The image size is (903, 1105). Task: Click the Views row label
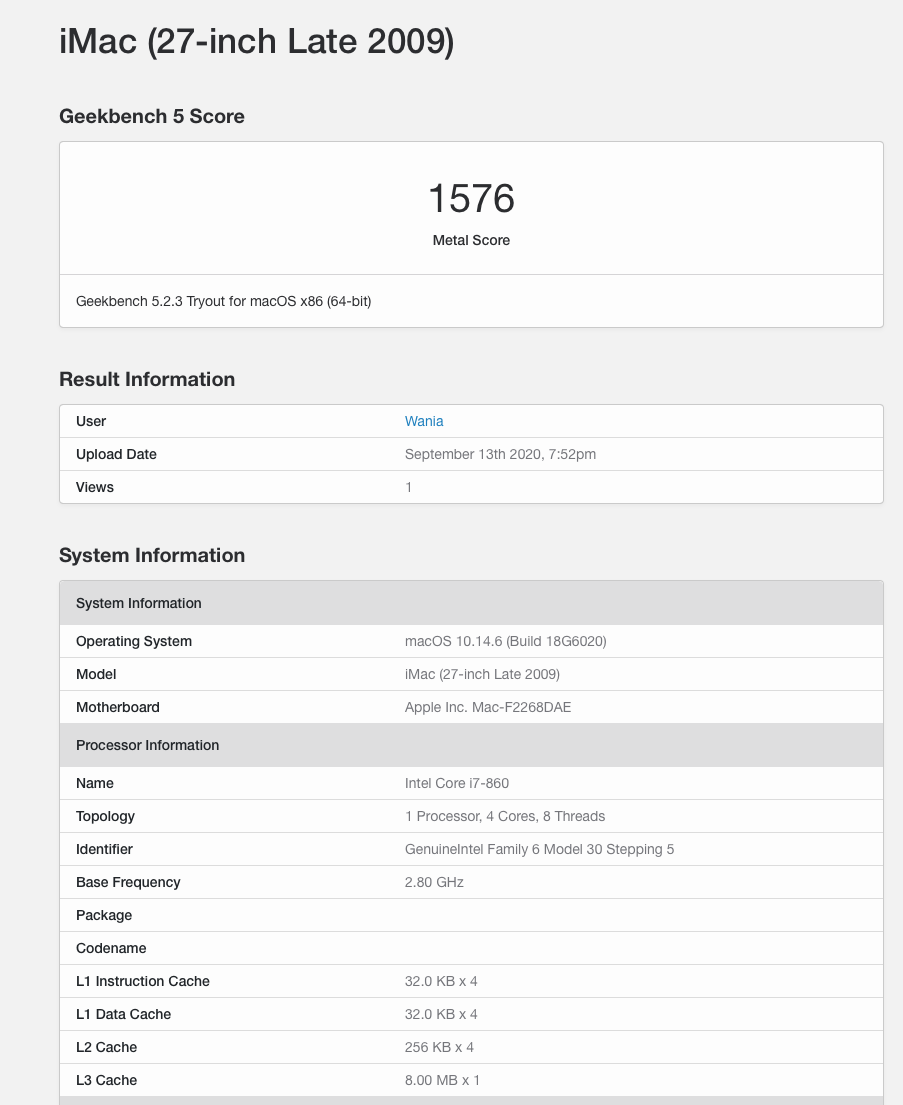point(95,487)
